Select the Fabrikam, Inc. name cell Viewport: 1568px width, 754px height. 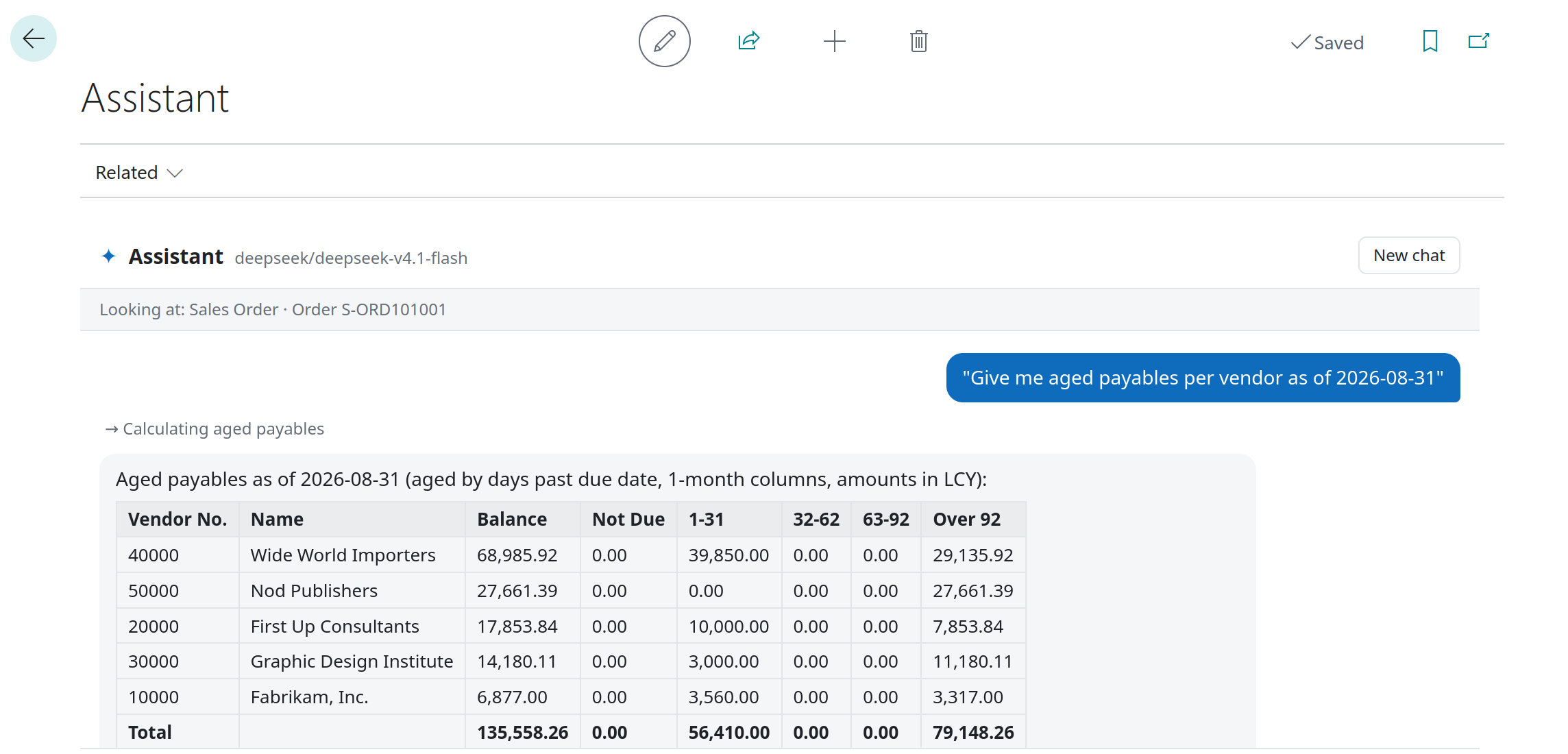coord(352,696)
